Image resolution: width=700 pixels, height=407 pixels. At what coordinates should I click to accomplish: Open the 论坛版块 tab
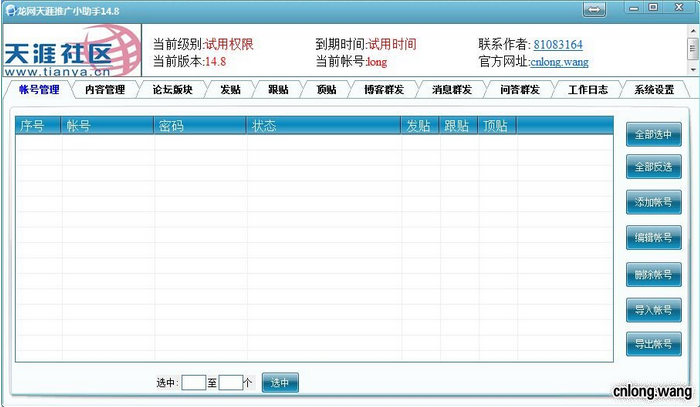click(x=172, y=90)
